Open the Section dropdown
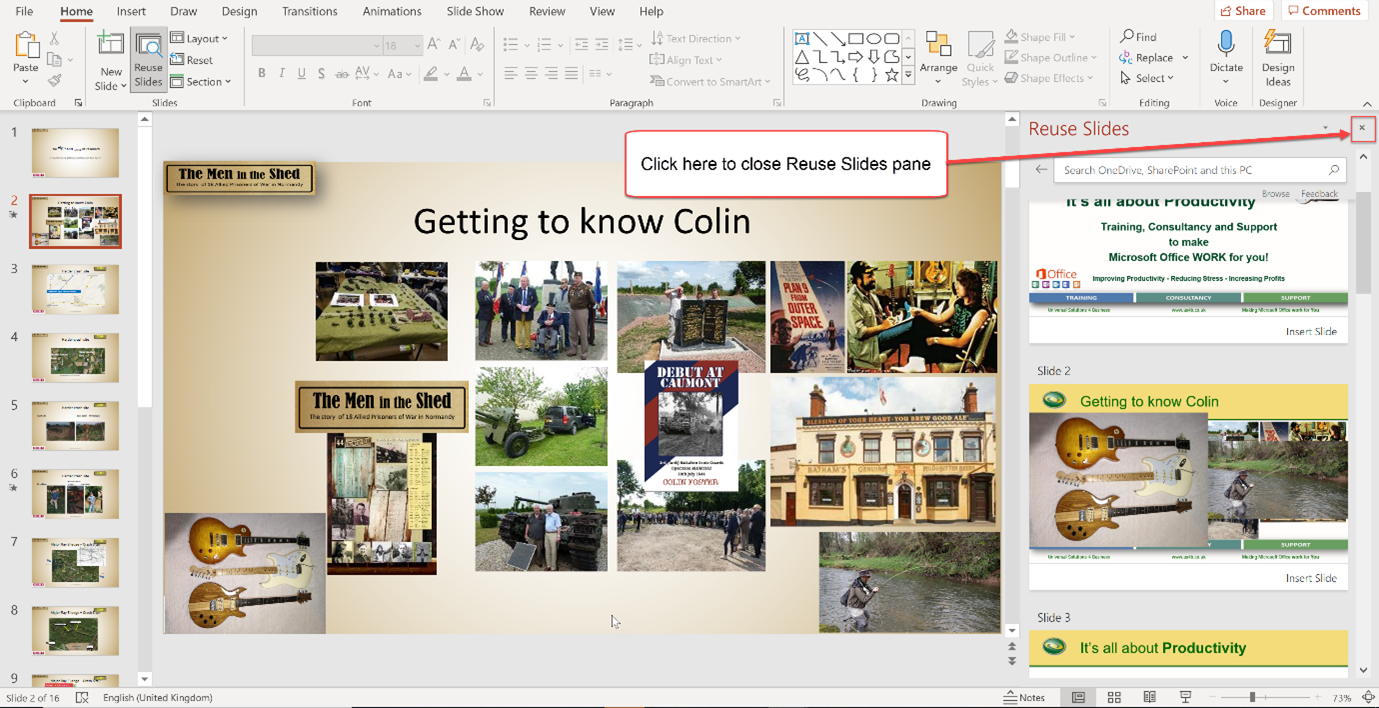1379x708 pixels. click(201, 82)
